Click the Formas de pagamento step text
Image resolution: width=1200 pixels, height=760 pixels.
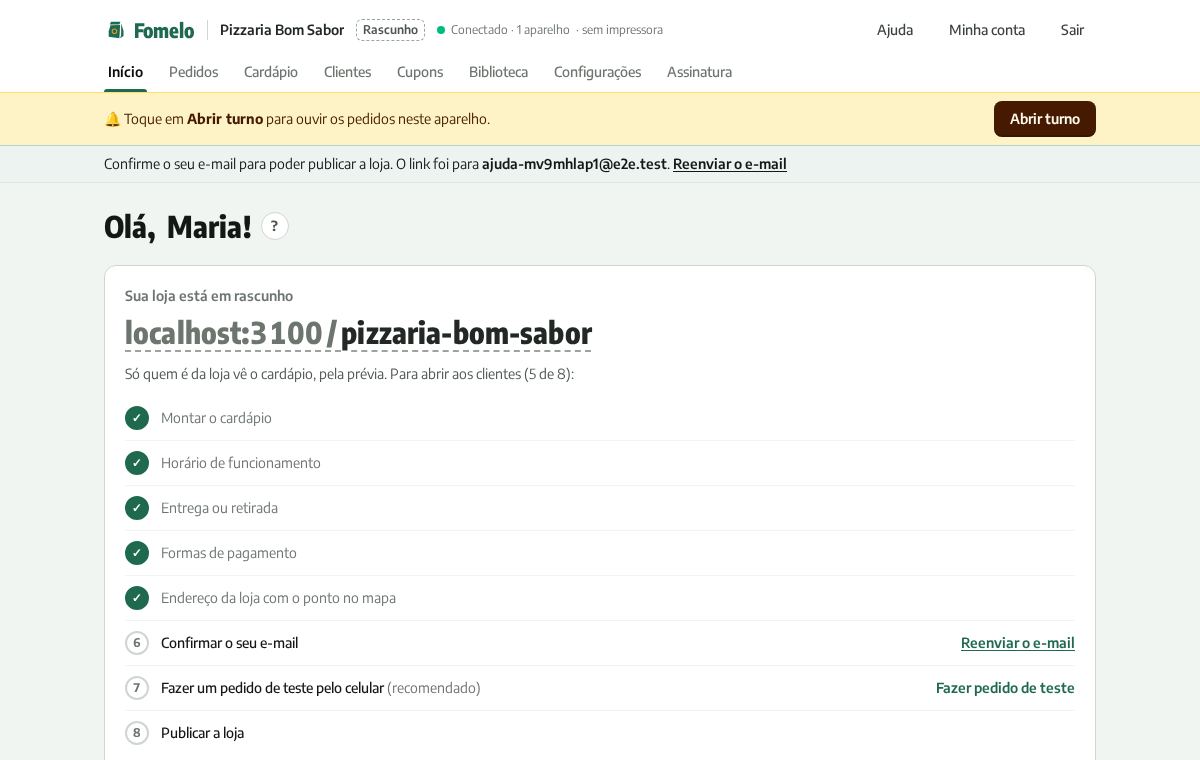click(x=229, y=553)
